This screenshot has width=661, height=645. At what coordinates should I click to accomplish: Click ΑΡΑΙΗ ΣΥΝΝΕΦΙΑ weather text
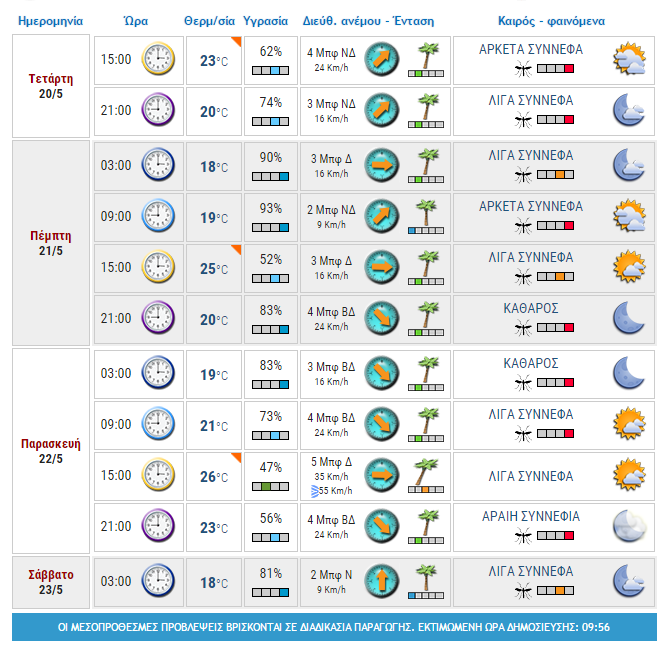[x=531, y=516]
